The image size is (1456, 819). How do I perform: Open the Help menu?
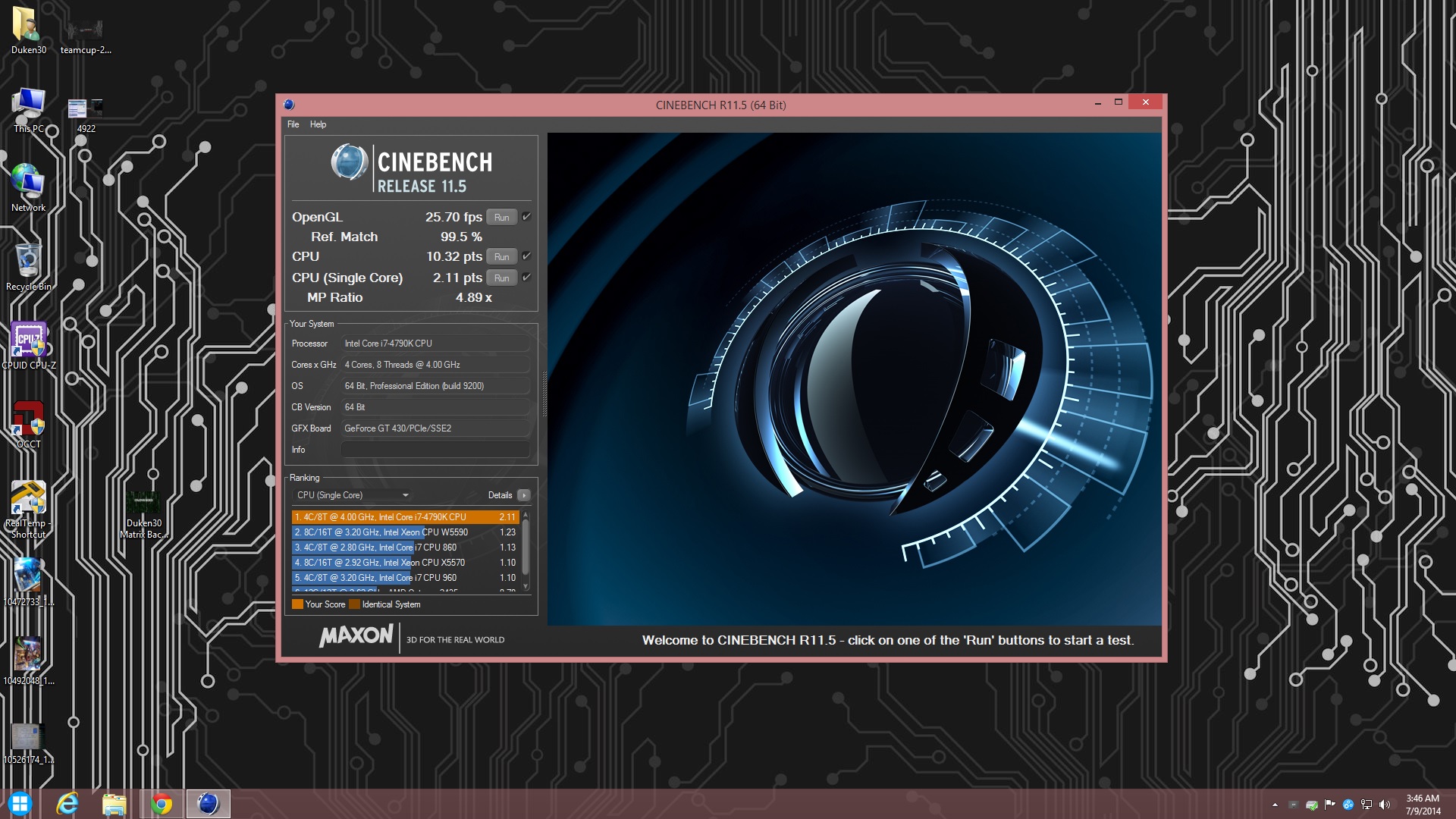(x=318, y=124)
